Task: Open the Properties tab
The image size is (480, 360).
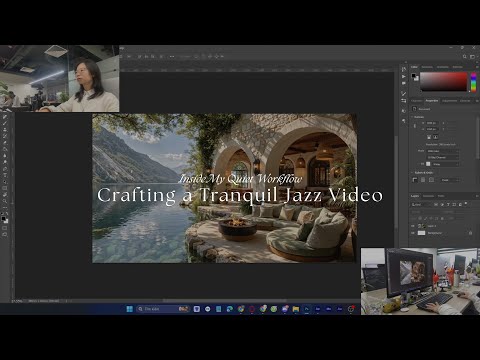Action: (x=432, y=101)
